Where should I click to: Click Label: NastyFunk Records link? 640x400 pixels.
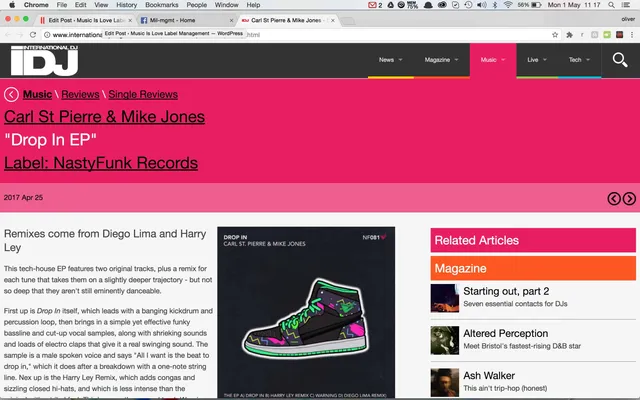(101, 163)
